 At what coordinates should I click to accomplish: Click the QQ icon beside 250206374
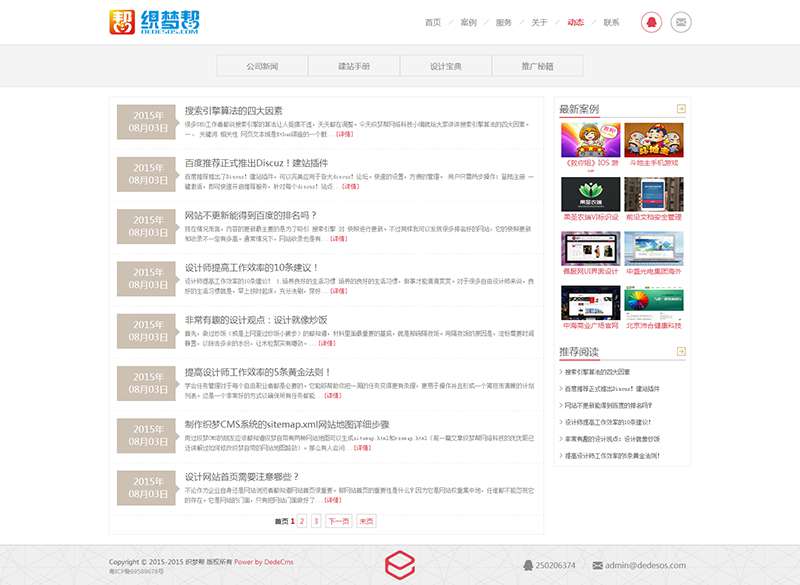528,565
